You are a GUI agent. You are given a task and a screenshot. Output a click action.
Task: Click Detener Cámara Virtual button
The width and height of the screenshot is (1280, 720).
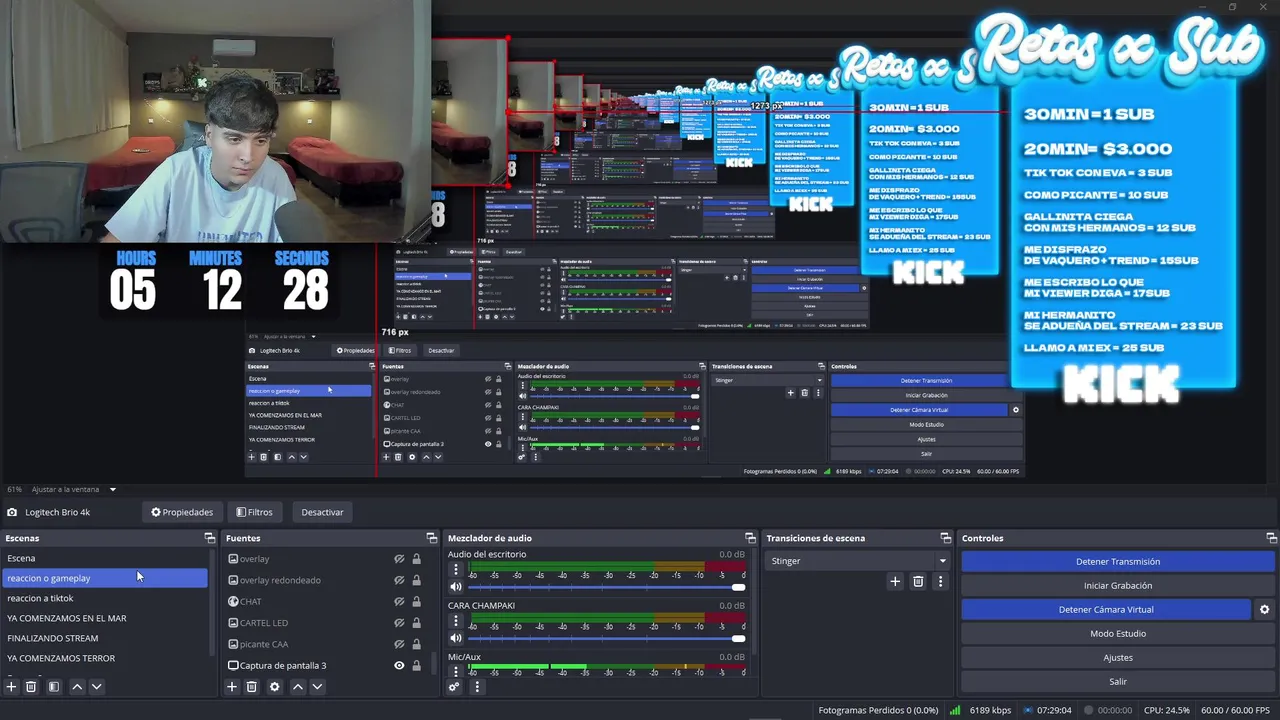pyautogui.click(x=1106, y=609)
